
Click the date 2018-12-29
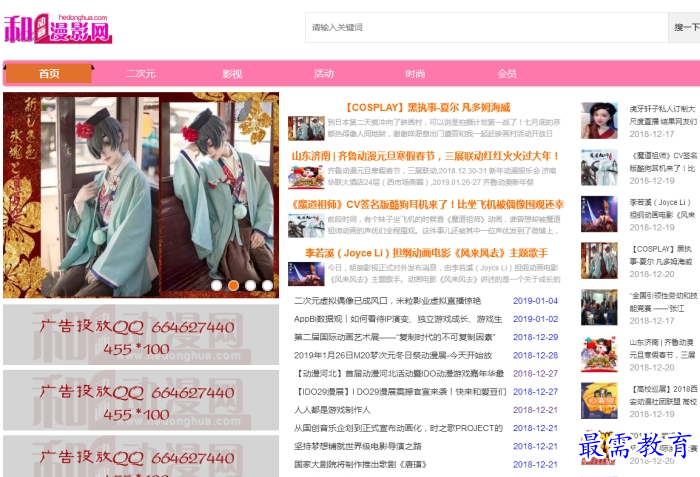coord(535,337)
